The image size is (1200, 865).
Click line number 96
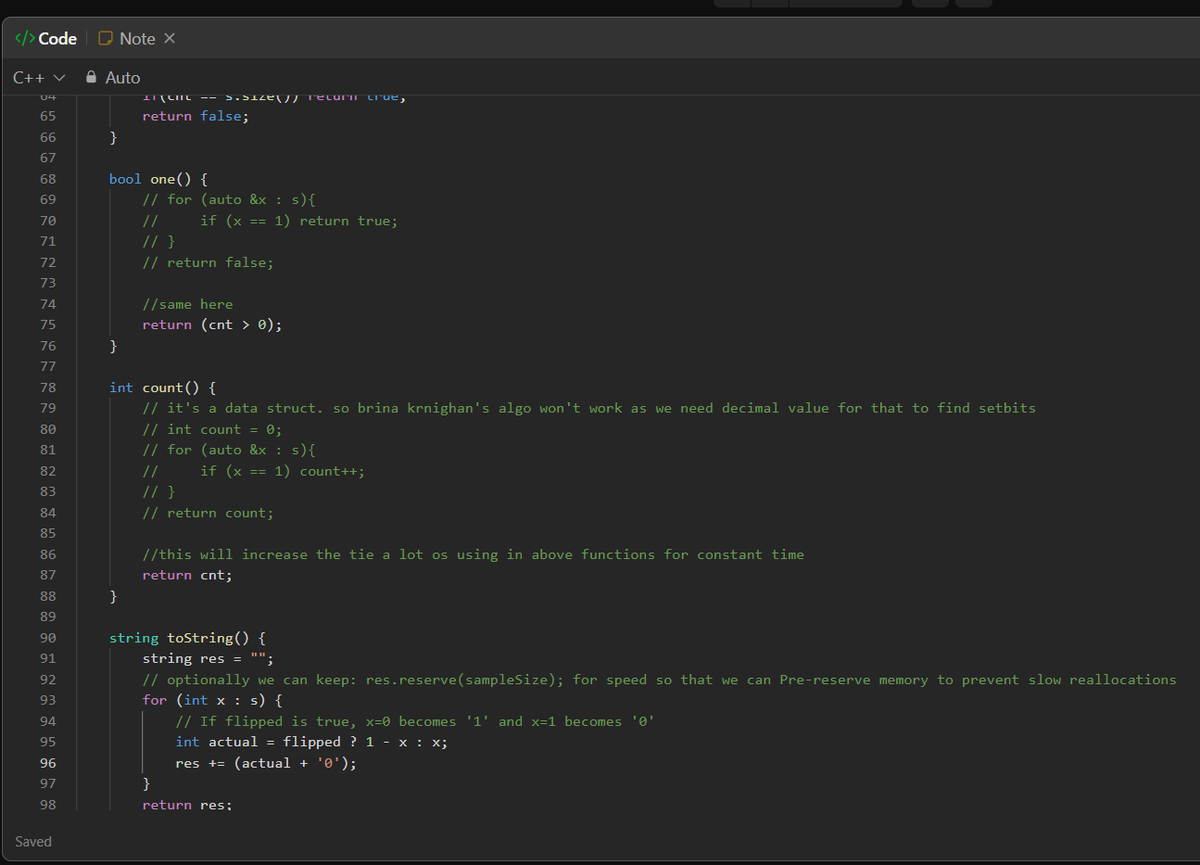pyautogui.click(x=48, y=763)
